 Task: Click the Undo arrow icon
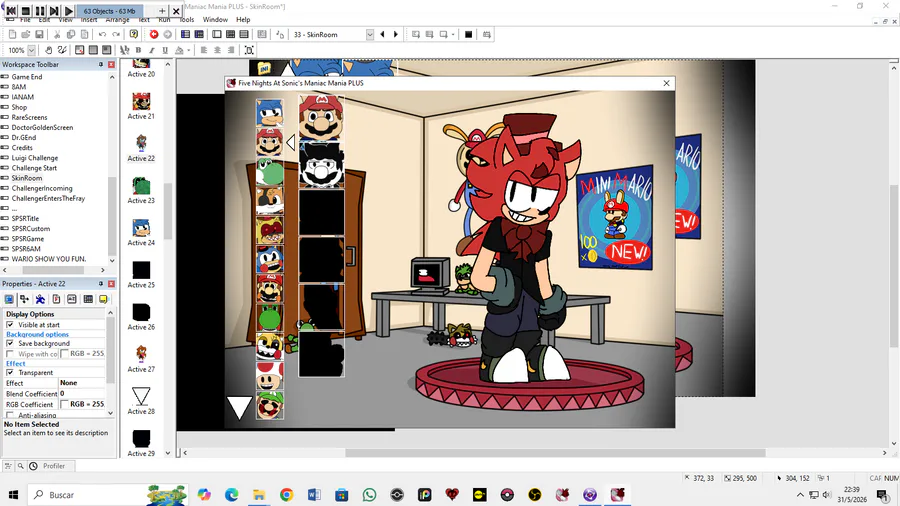(x=102, y=34)
